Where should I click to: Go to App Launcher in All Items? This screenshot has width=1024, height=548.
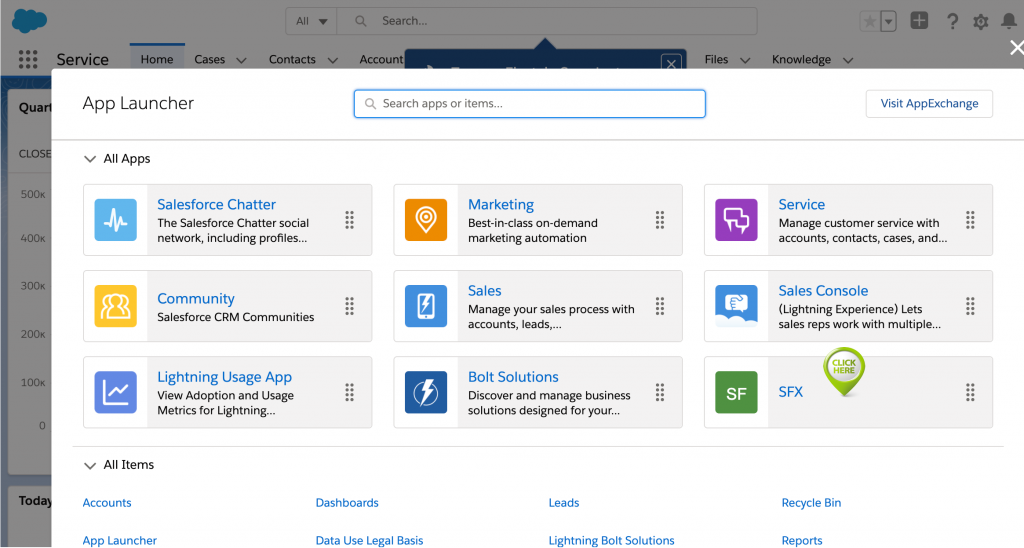point(120,541)
